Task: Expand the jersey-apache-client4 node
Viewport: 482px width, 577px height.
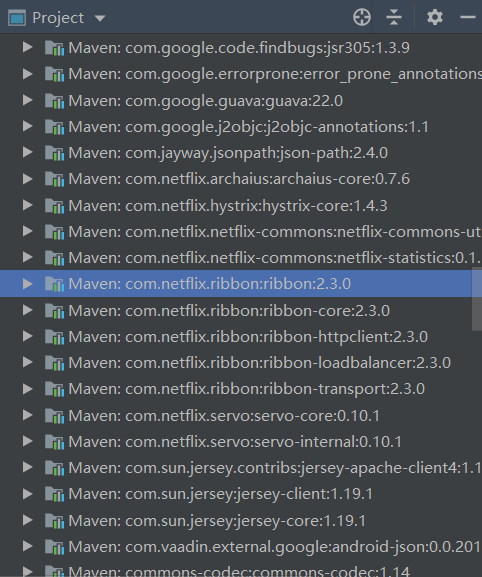Action: tap(28, 467)
